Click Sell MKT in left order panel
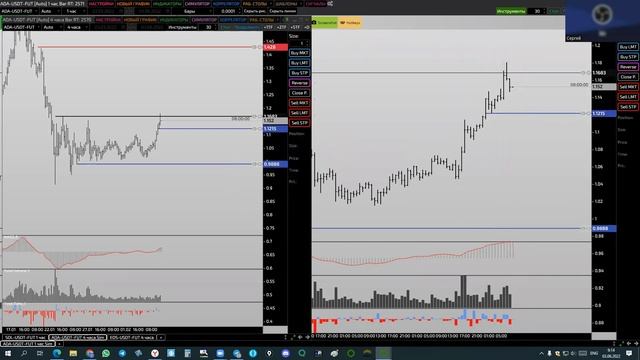Screen dimensions: 640x360 pos(299,103)
